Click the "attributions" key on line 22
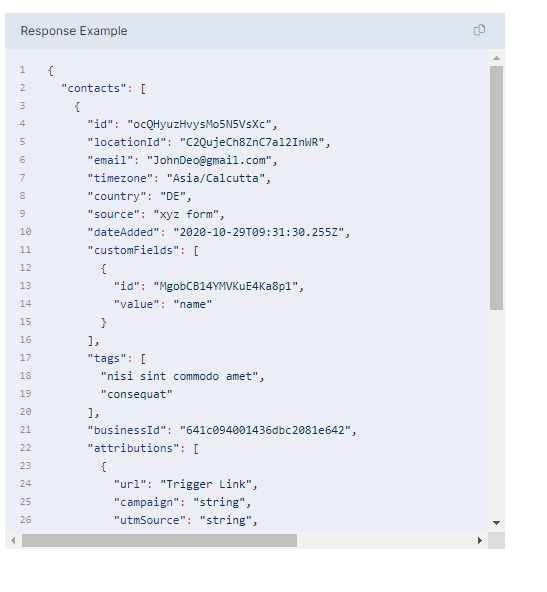This screenshot has height=592, width=547. tap(133, 448)
